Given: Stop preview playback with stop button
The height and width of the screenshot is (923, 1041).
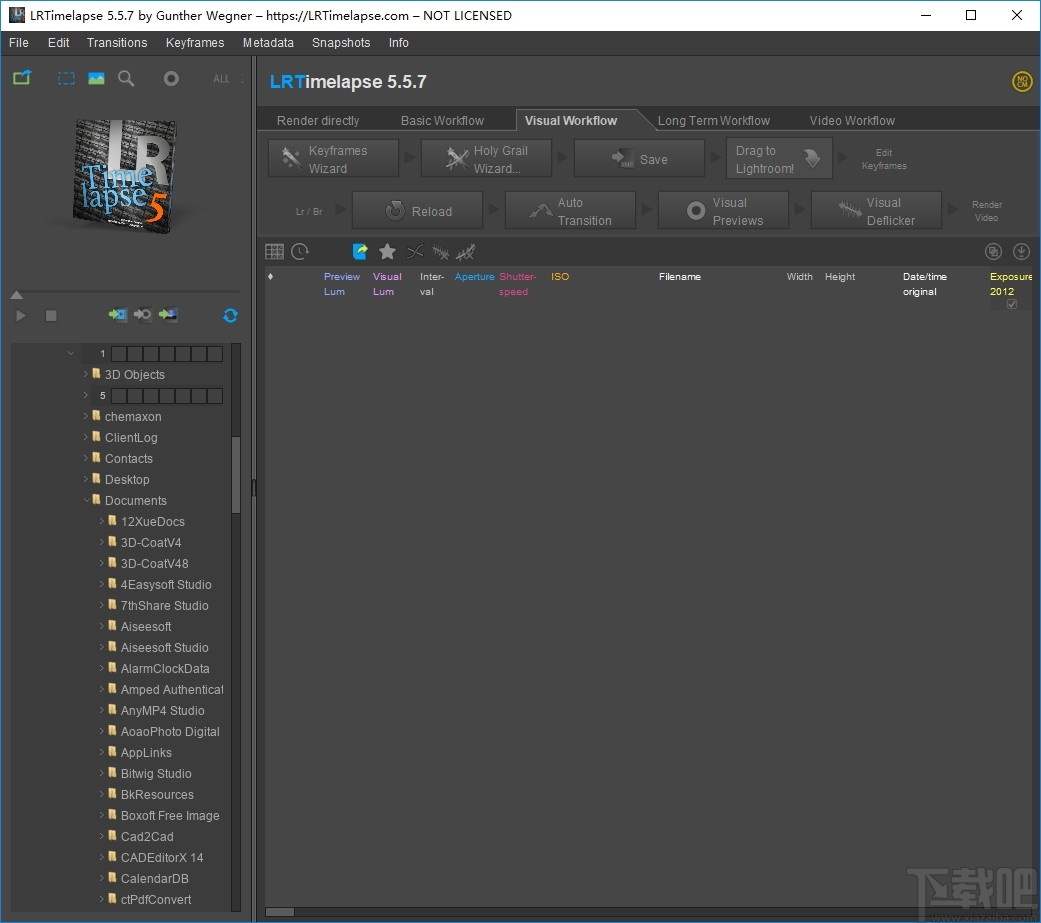Looking at the screenshot, I should (51, 315).
